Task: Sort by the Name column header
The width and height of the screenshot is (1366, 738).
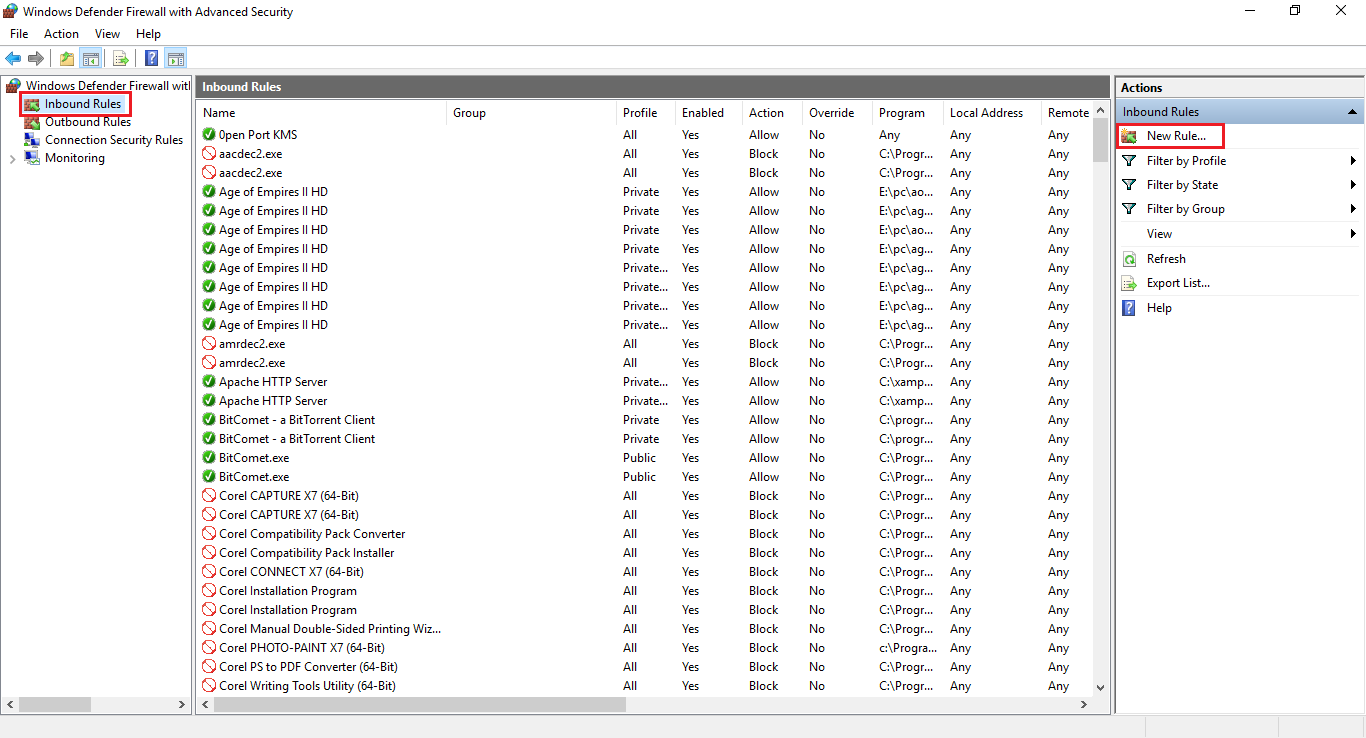Action: [x=322, y=113]
